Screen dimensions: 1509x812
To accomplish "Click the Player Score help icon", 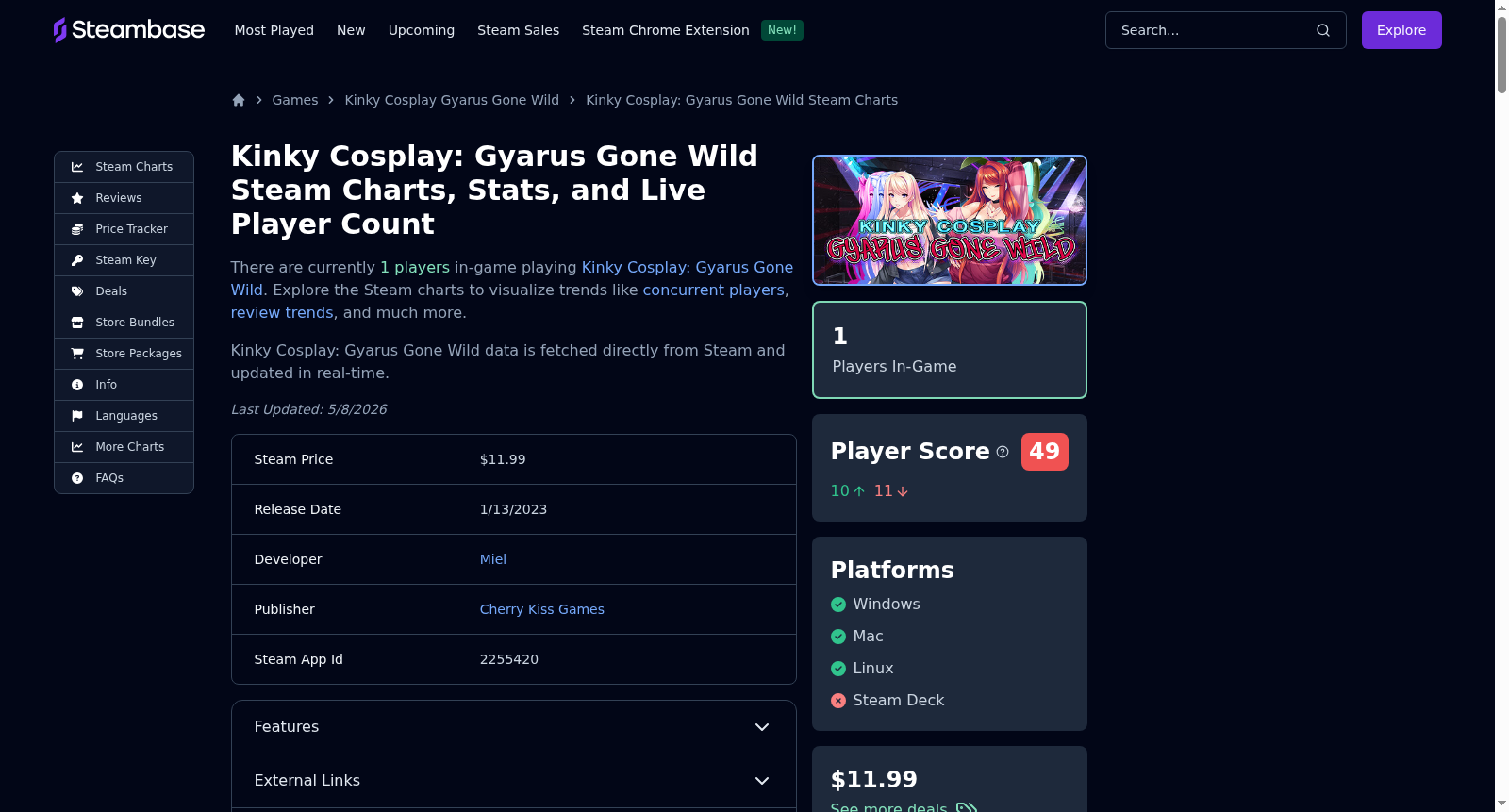I will 1003,452.
